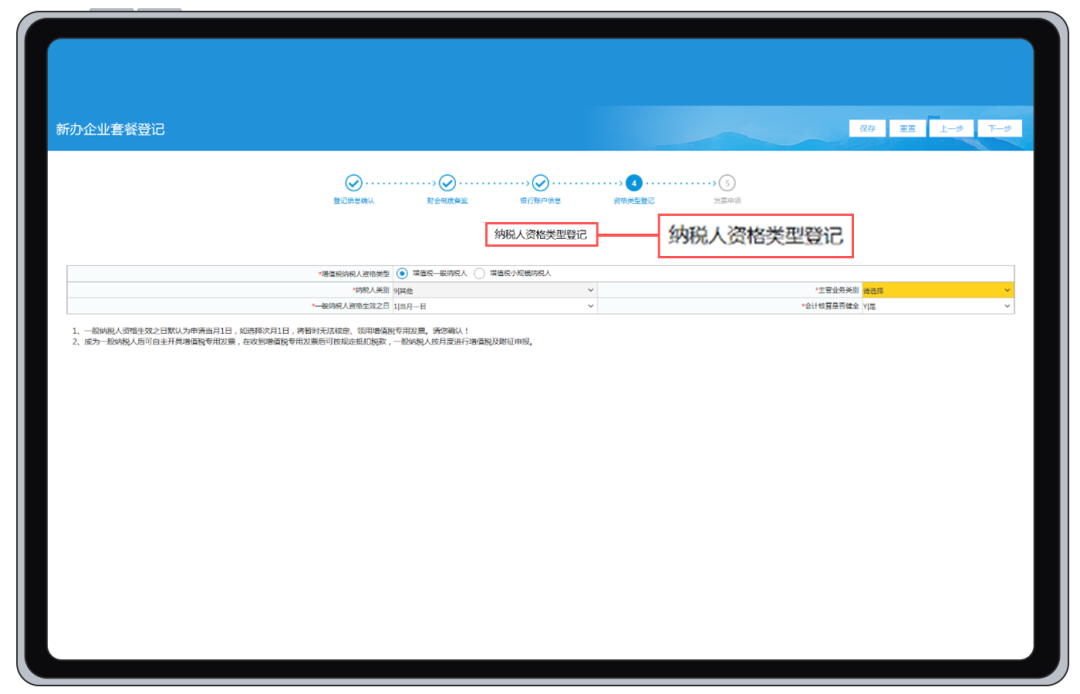This screenshot has height=694, width=1080.
Task: Click step 1 checkmark 登记信息确认
Action: point(353,183)
